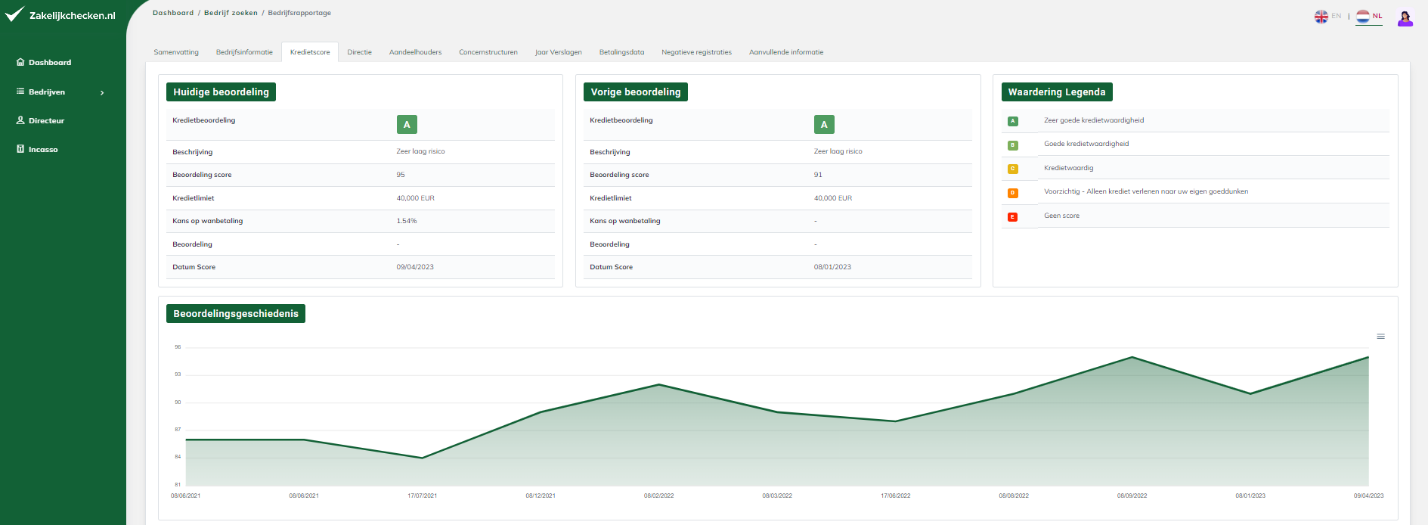The height and width of the screenshot is (525, 1428).
Task: Open the Jaar Verslagen tab
Action: click(559, 51)
